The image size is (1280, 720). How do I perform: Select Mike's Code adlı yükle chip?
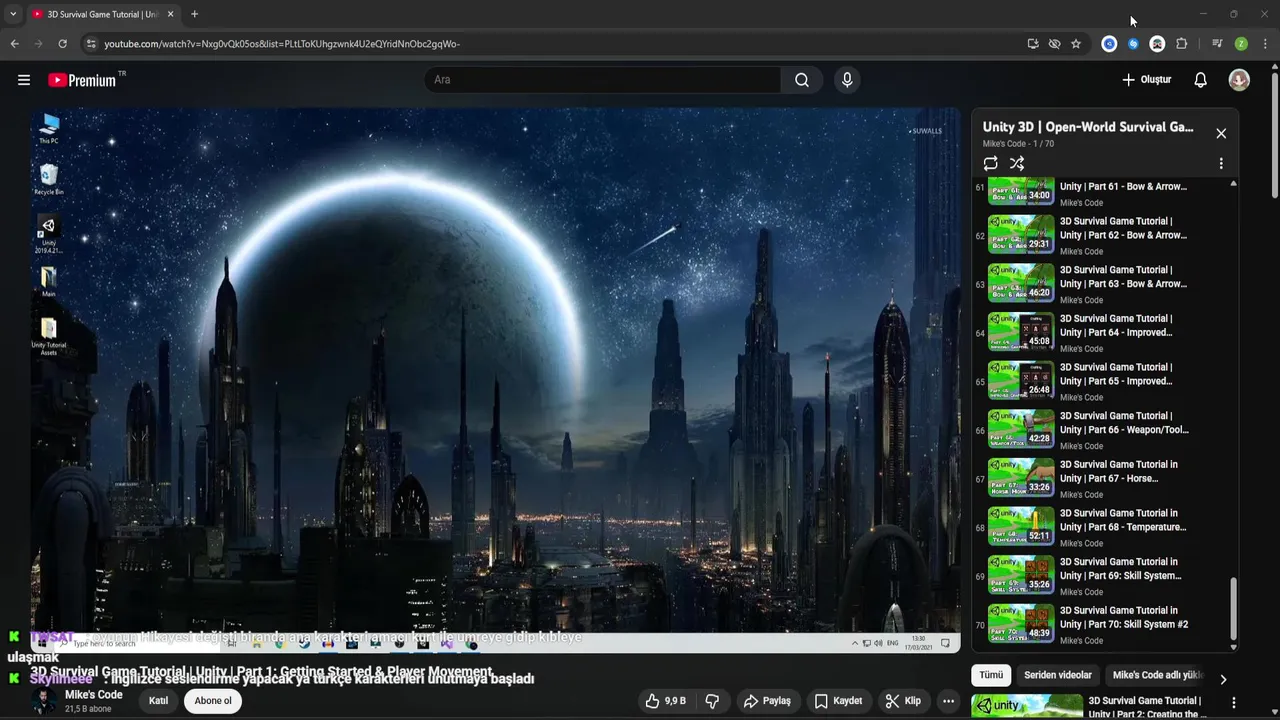tap(1157, 675)
